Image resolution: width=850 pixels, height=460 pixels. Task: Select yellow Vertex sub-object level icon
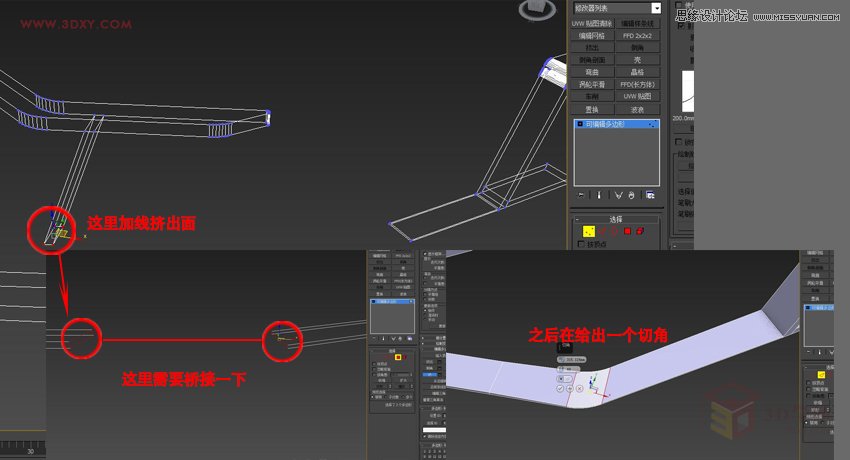point(589,231)
